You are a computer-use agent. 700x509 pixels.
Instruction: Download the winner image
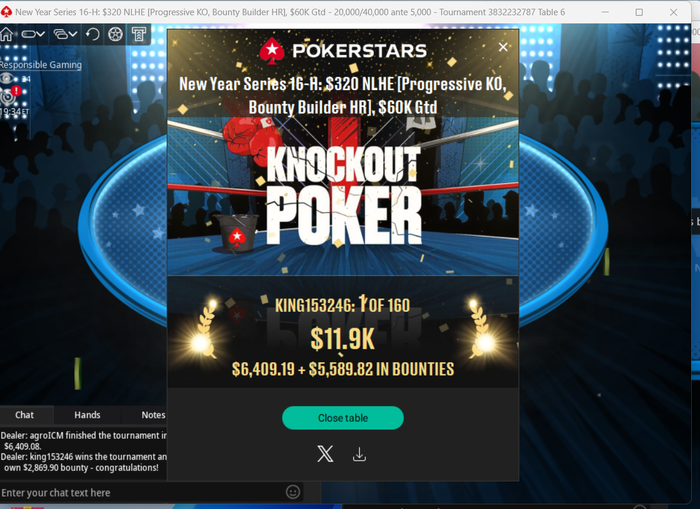(x=359, y=454)
